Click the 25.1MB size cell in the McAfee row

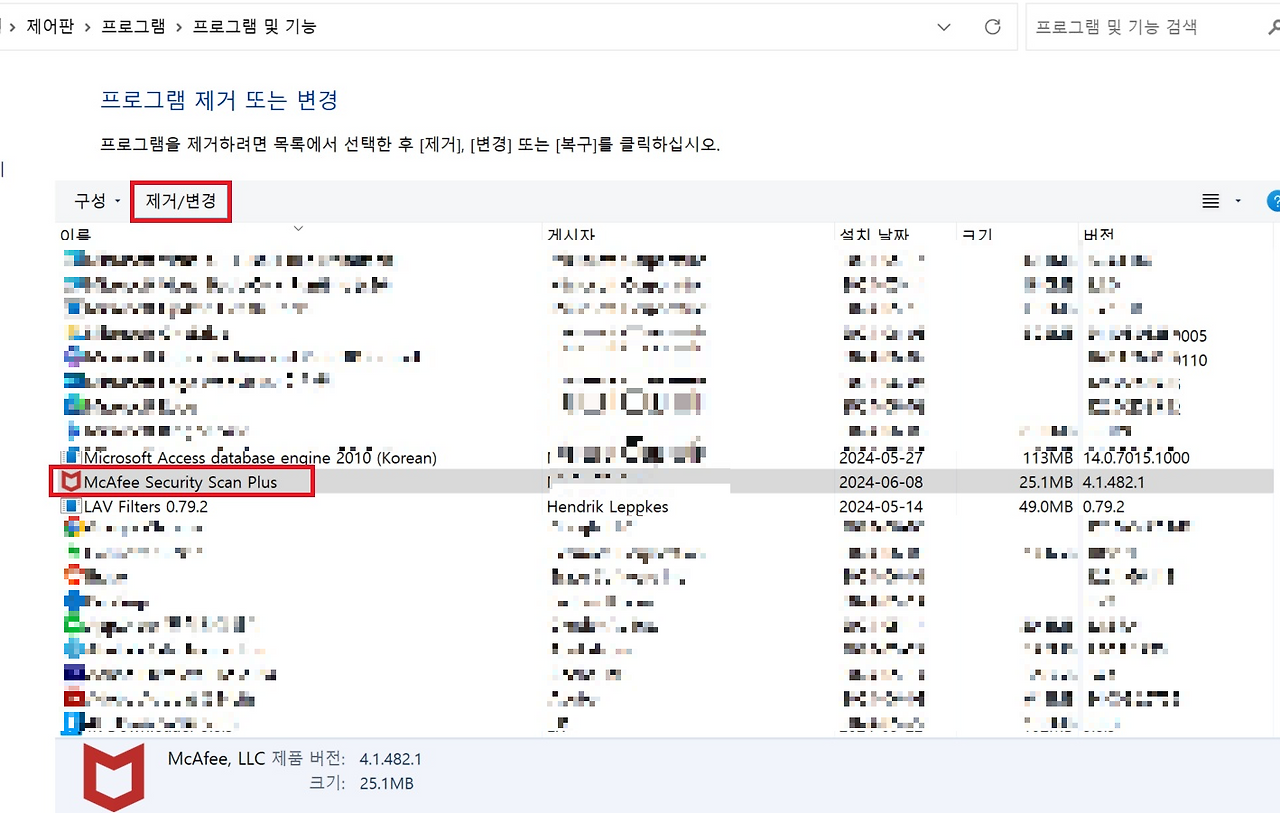pos(1046,482)
